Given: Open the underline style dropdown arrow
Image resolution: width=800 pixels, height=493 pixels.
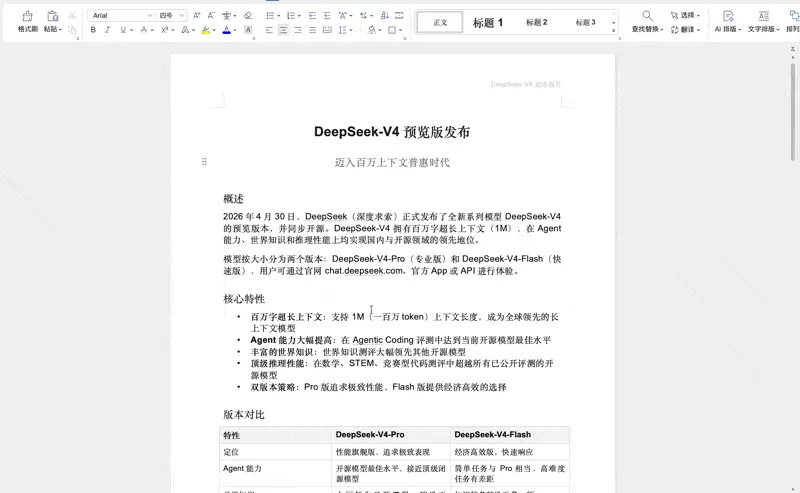Looking at the screenshot, I should click(131, 30).
